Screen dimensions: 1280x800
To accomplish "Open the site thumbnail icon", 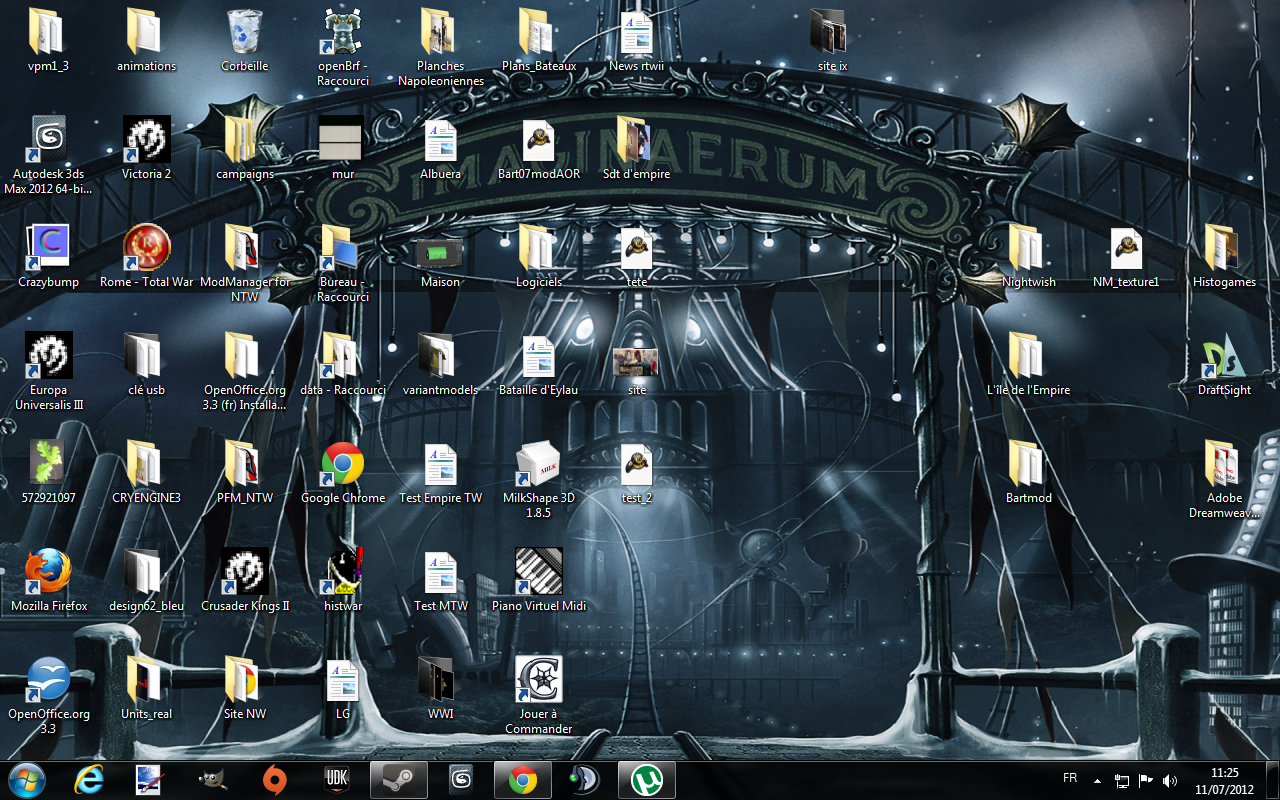I will (637, 363).
